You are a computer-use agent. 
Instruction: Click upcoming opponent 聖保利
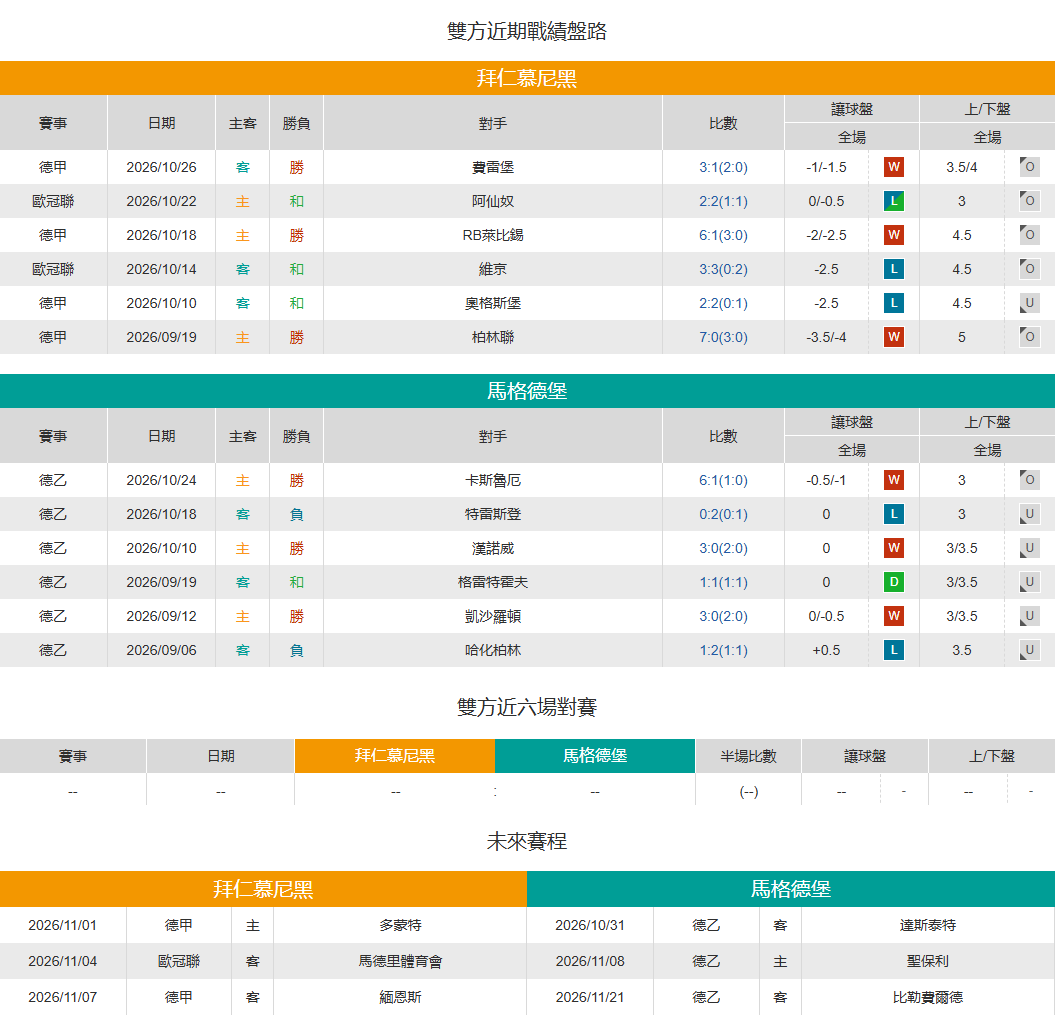[928, 962]
